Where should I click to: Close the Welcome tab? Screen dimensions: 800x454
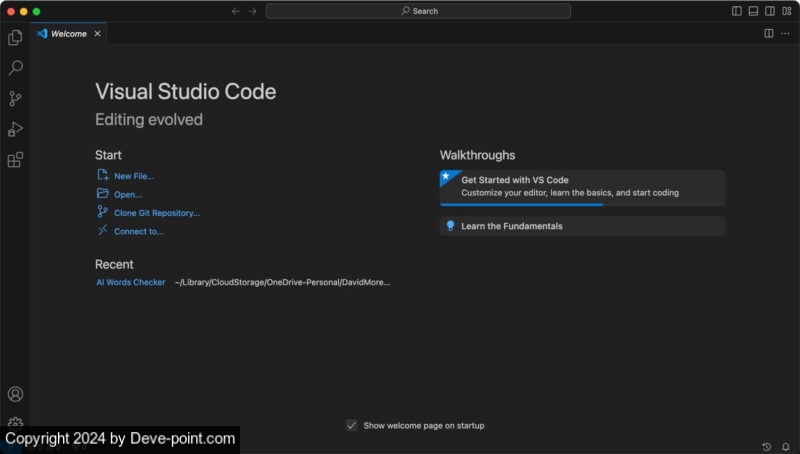click(97, 33)
